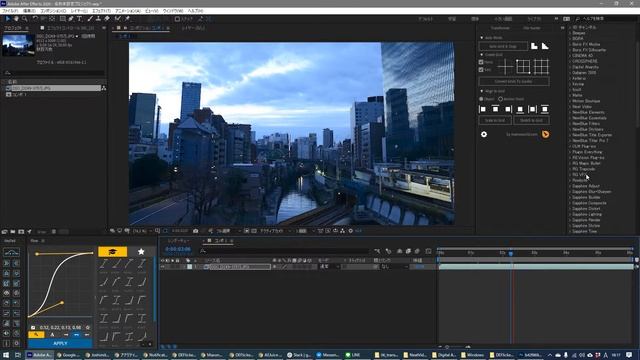The height and width of the screenshot is (360, 640).
Task: Select the Object radio button
Action: click(x=481, y=99)
